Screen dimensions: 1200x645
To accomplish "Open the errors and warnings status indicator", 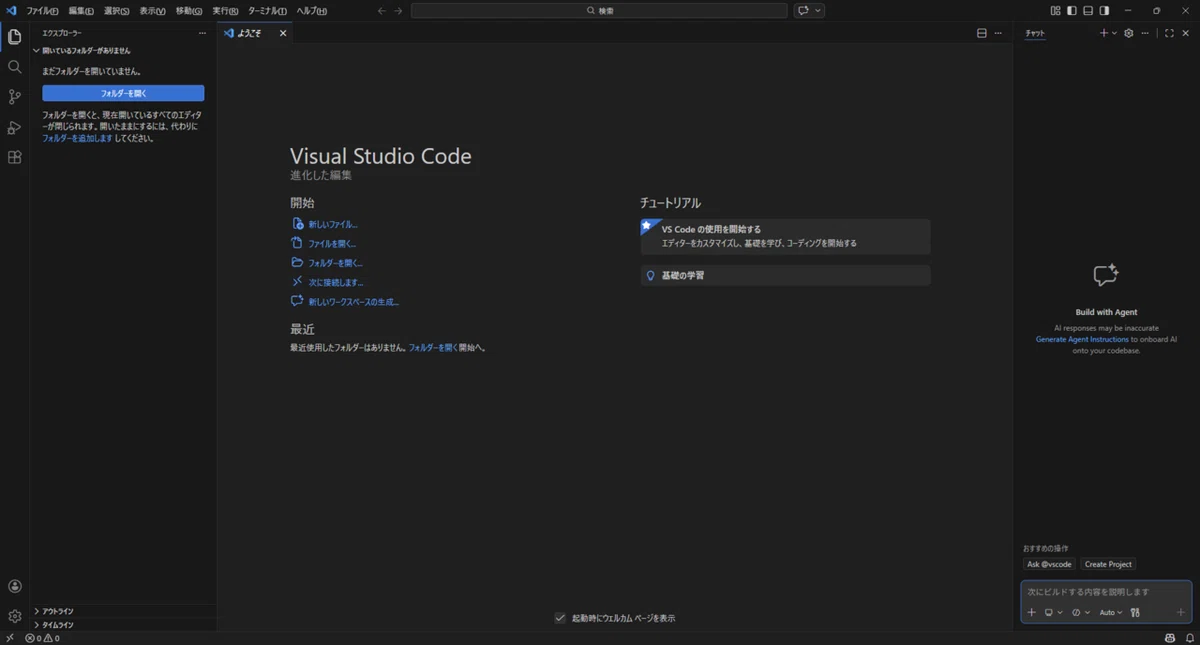I will pyautogui.click(x=42, y=638).
